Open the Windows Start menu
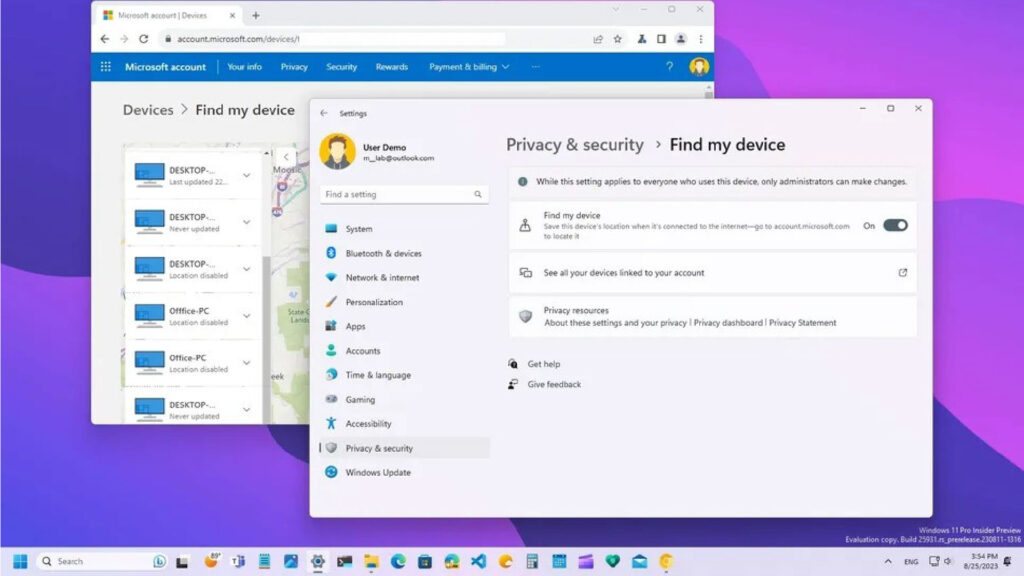Viewport: 1024px width, 576px height. click(20, 561)
